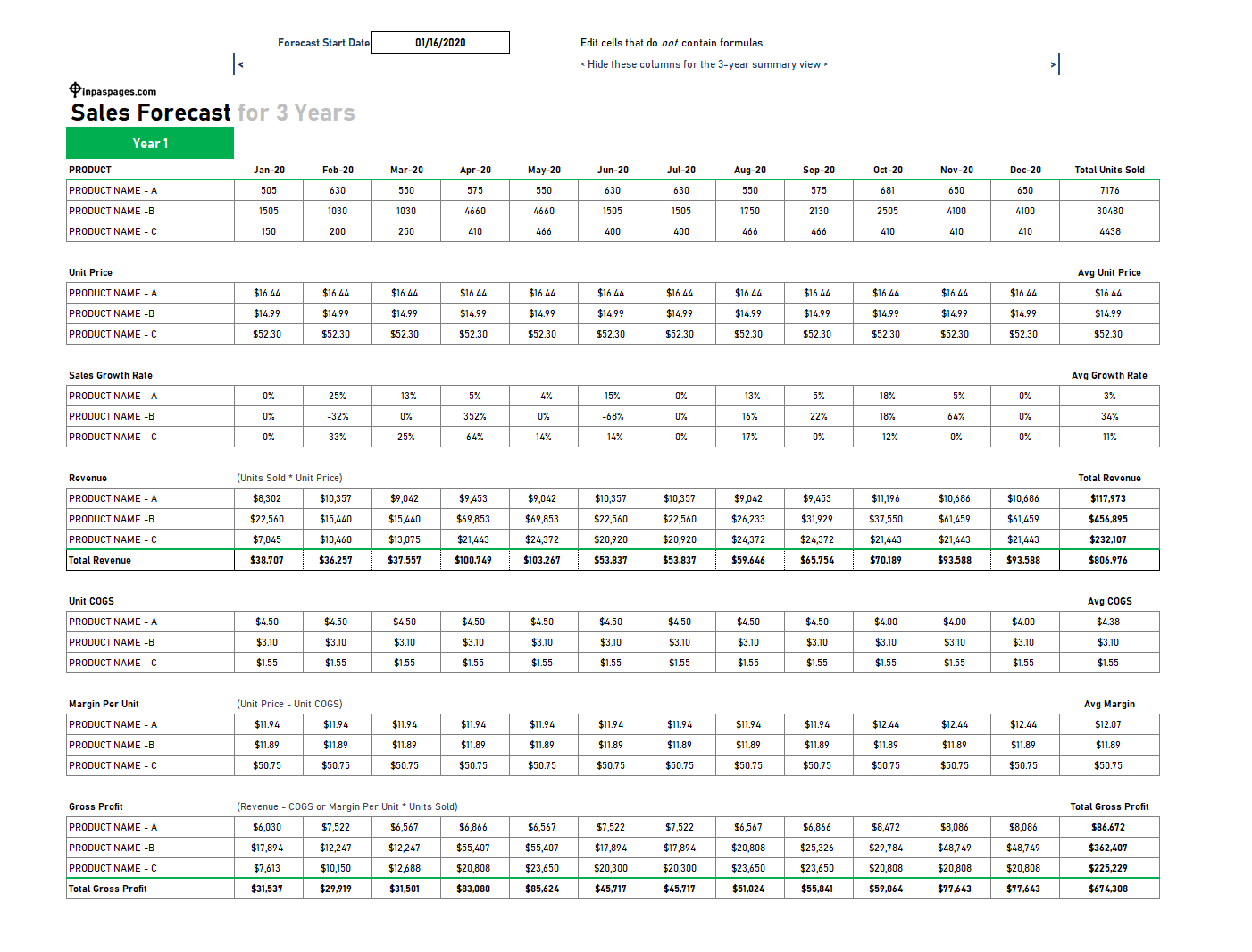The width and height of the screenshot is (1252, 952).
Task: Click the '(Revenue - COGS or Margin Per Unit * Units Sold)' note
Action: [x=347, y=806]
